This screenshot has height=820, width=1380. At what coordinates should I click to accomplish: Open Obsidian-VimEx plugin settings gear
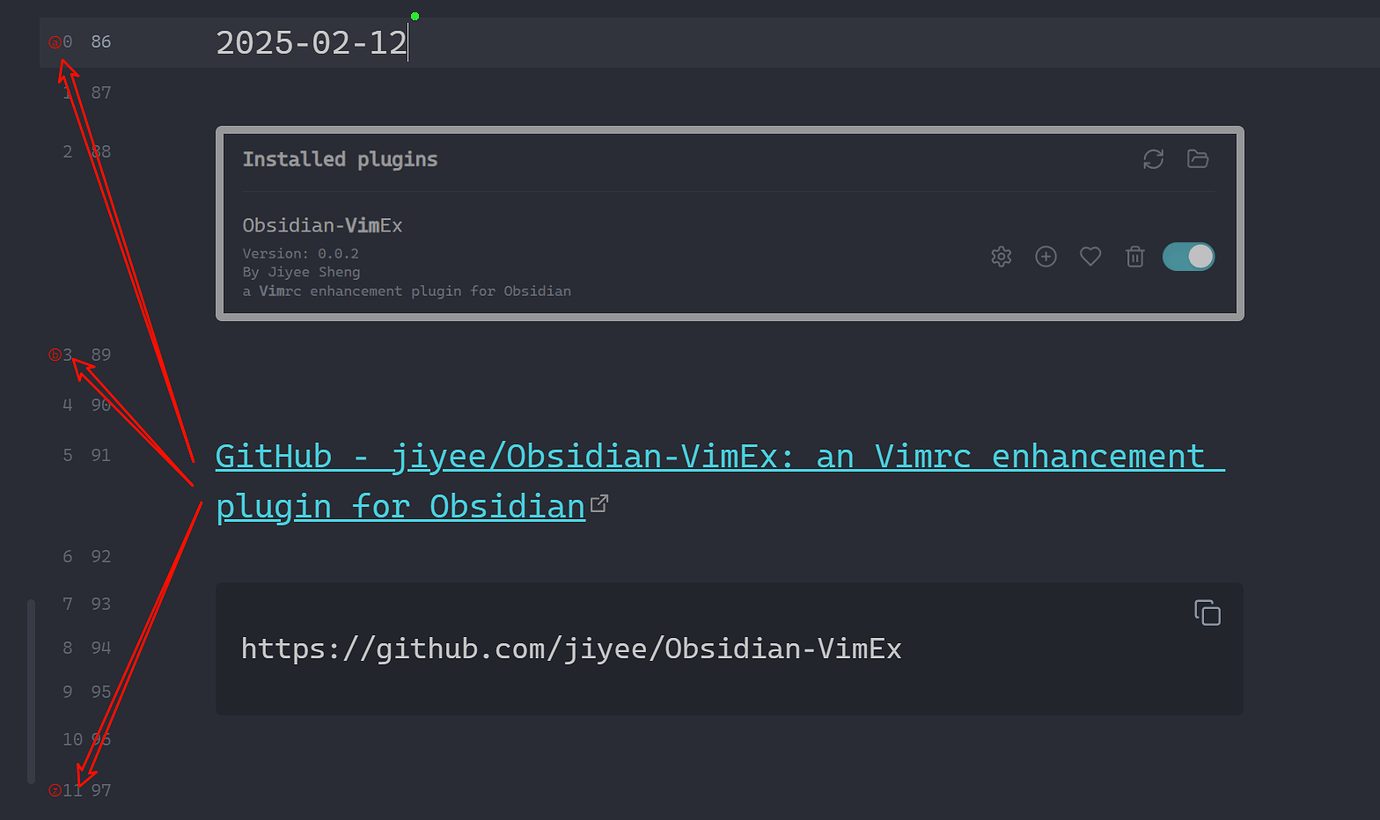pyautogui.click(x=1001, y=256)
